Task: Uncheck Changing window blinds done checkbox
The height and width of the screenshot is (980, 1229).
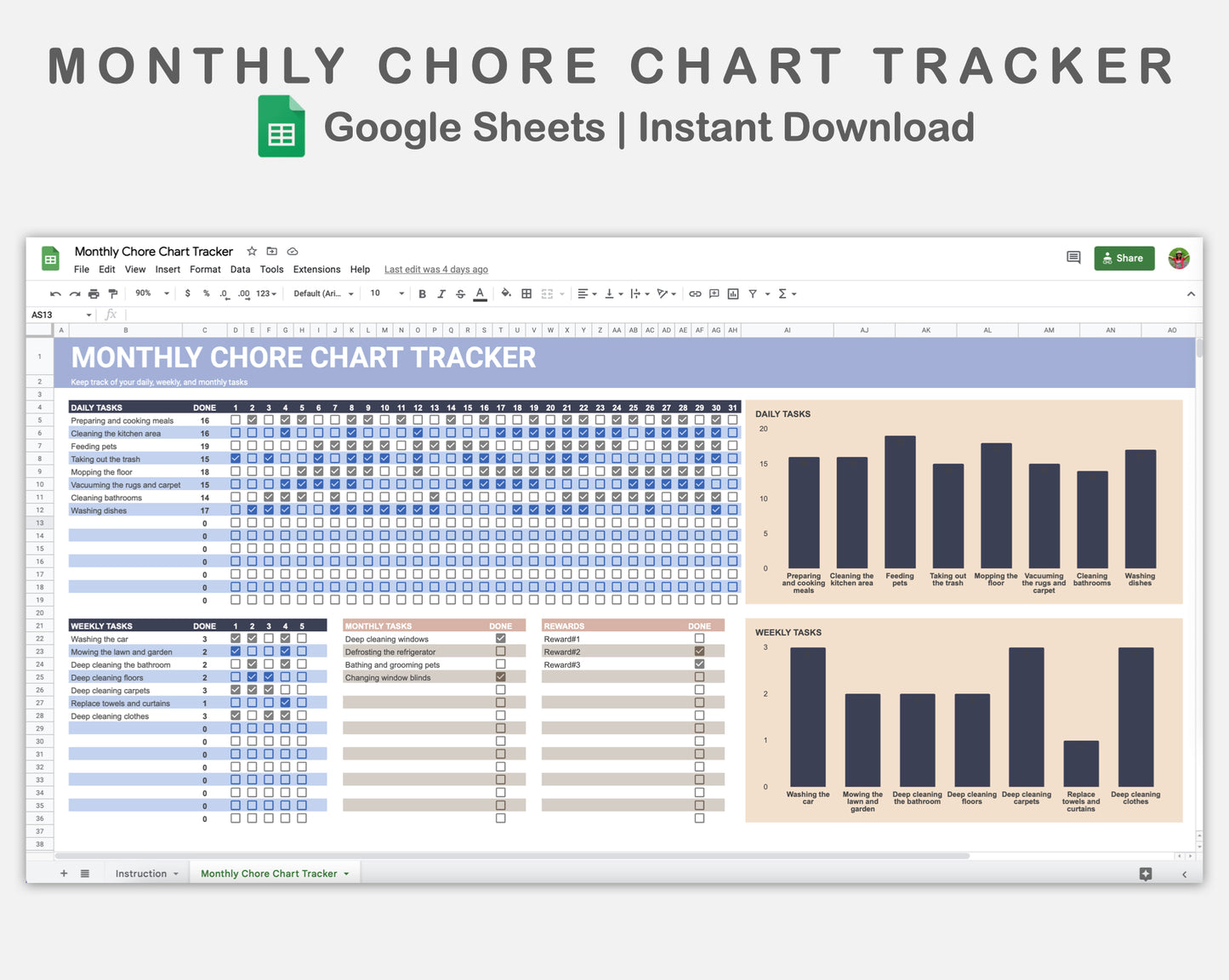Action: coord(500,676)
